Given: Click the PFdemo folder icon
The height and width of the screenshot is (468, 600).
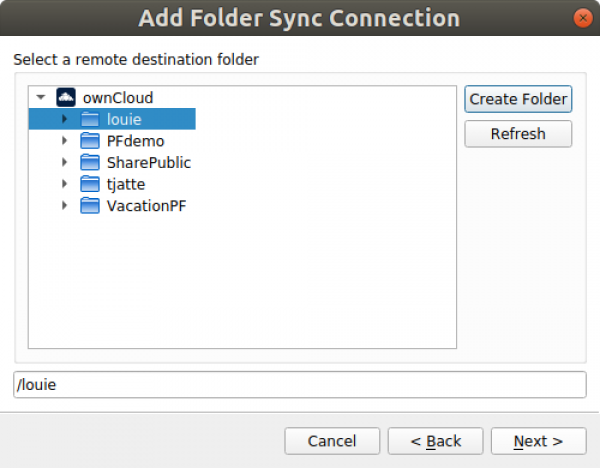Looking at the screenshot, I should (x=90, y=141).
